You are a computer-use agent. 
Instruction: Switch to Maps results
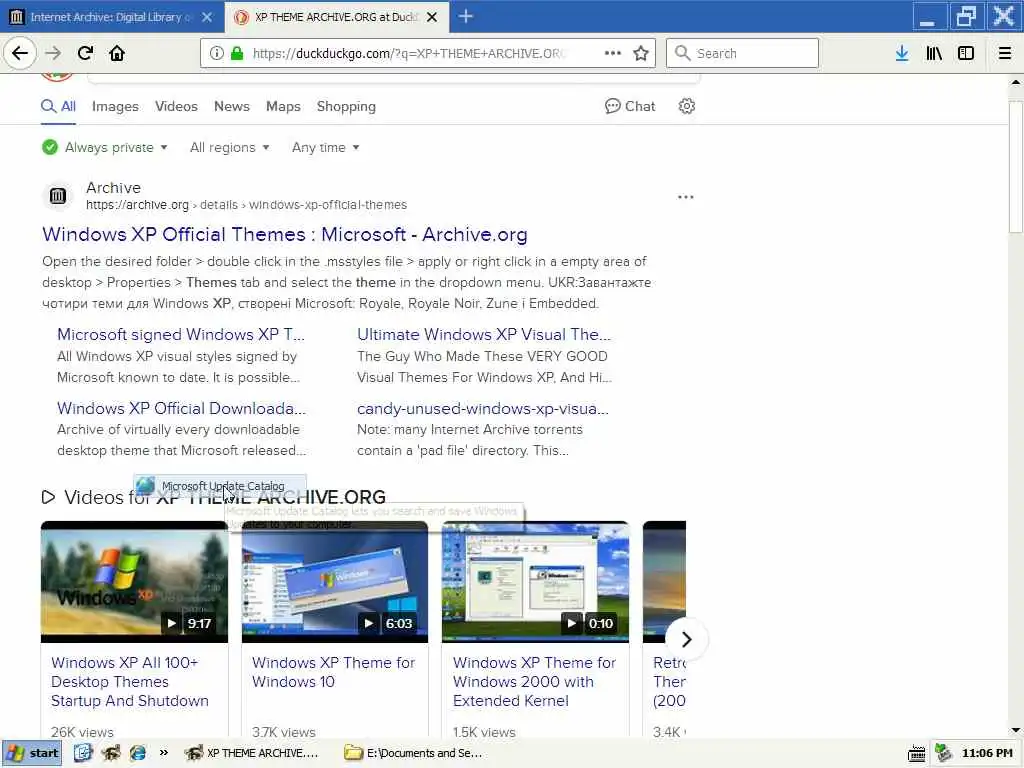click(x=283, y=106)
